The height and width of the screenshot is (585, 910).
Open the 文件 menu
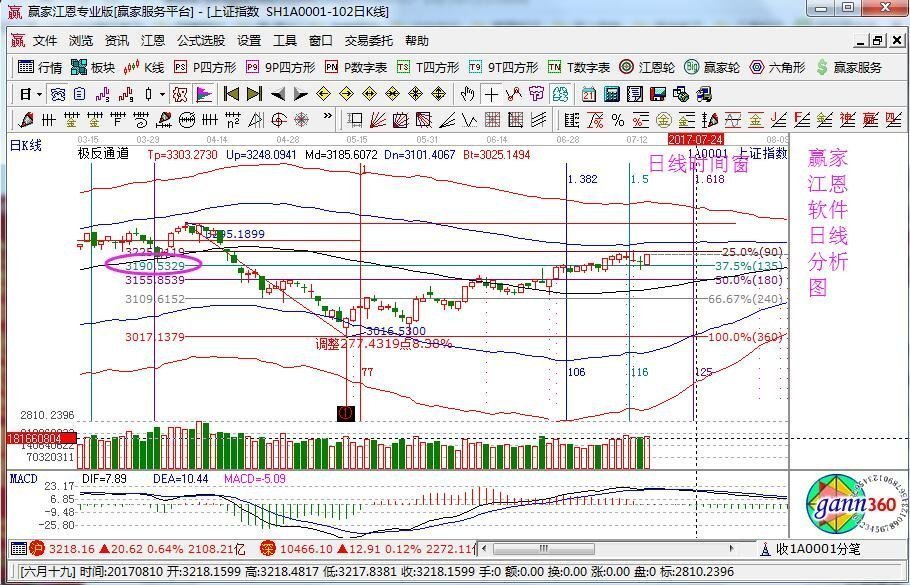(45, 41)
